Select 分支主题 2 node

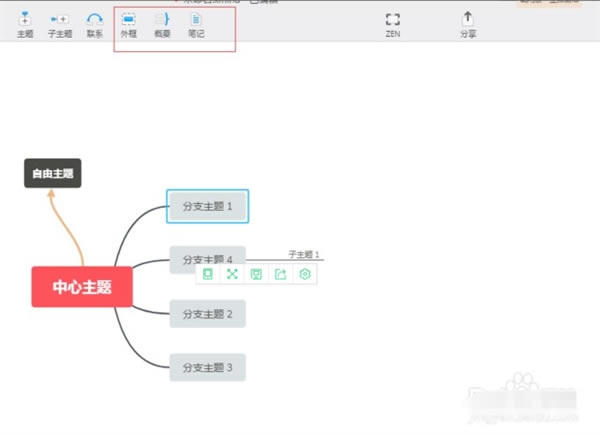pyautogui.click(x=207, y=314)
